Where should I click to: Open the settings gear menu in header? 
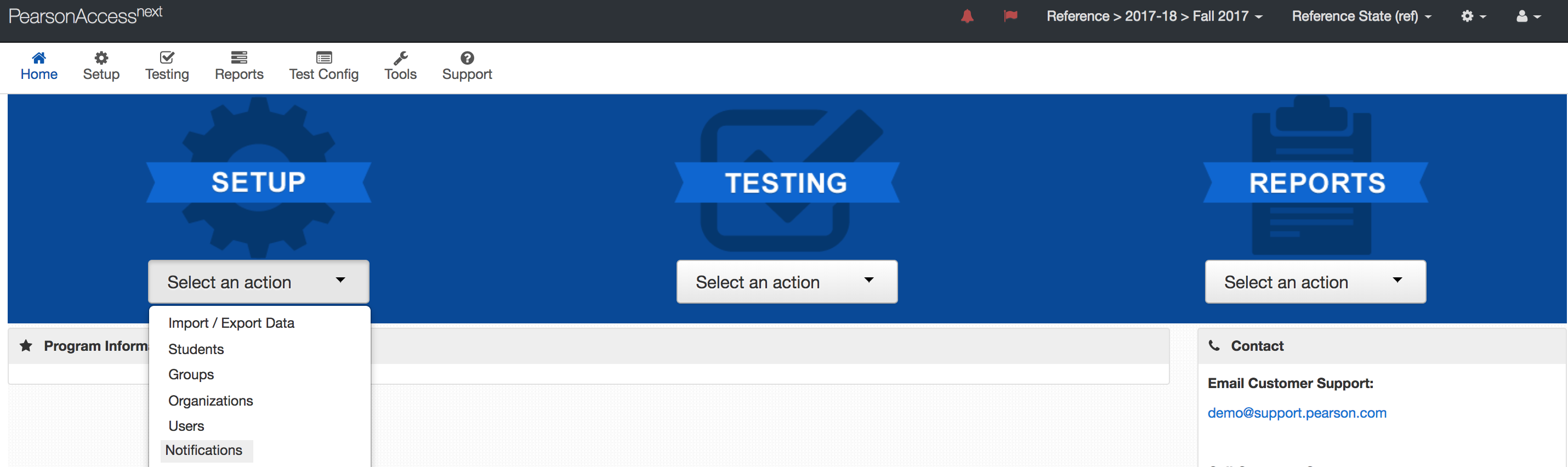[x=1473, y=16]
